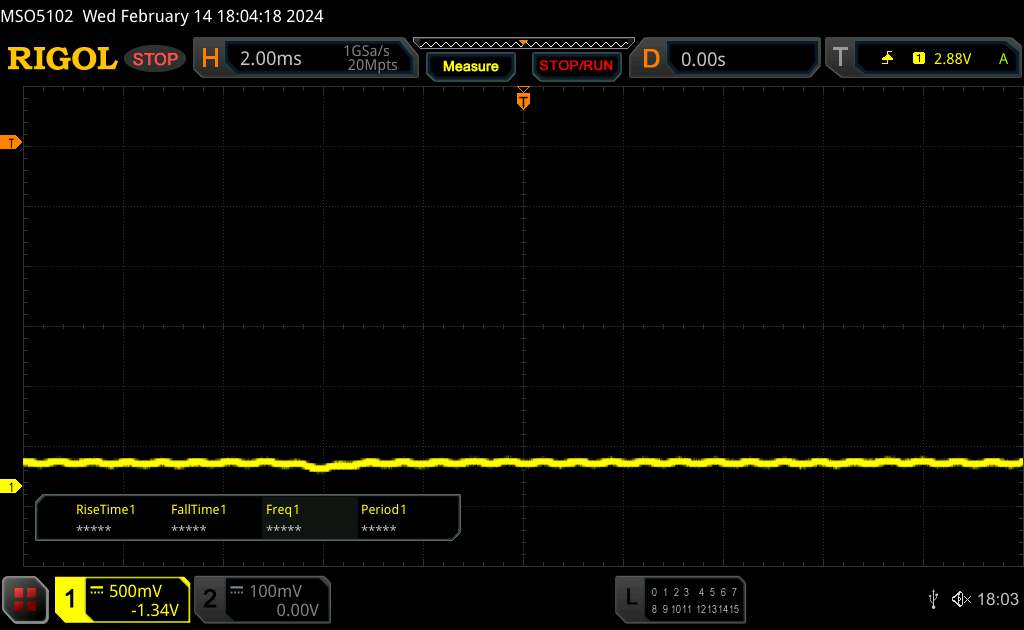The height and width of the screenshot is (630, 1024).
Task: Click the waveform memory position bar at top
Action: (523, 43)
